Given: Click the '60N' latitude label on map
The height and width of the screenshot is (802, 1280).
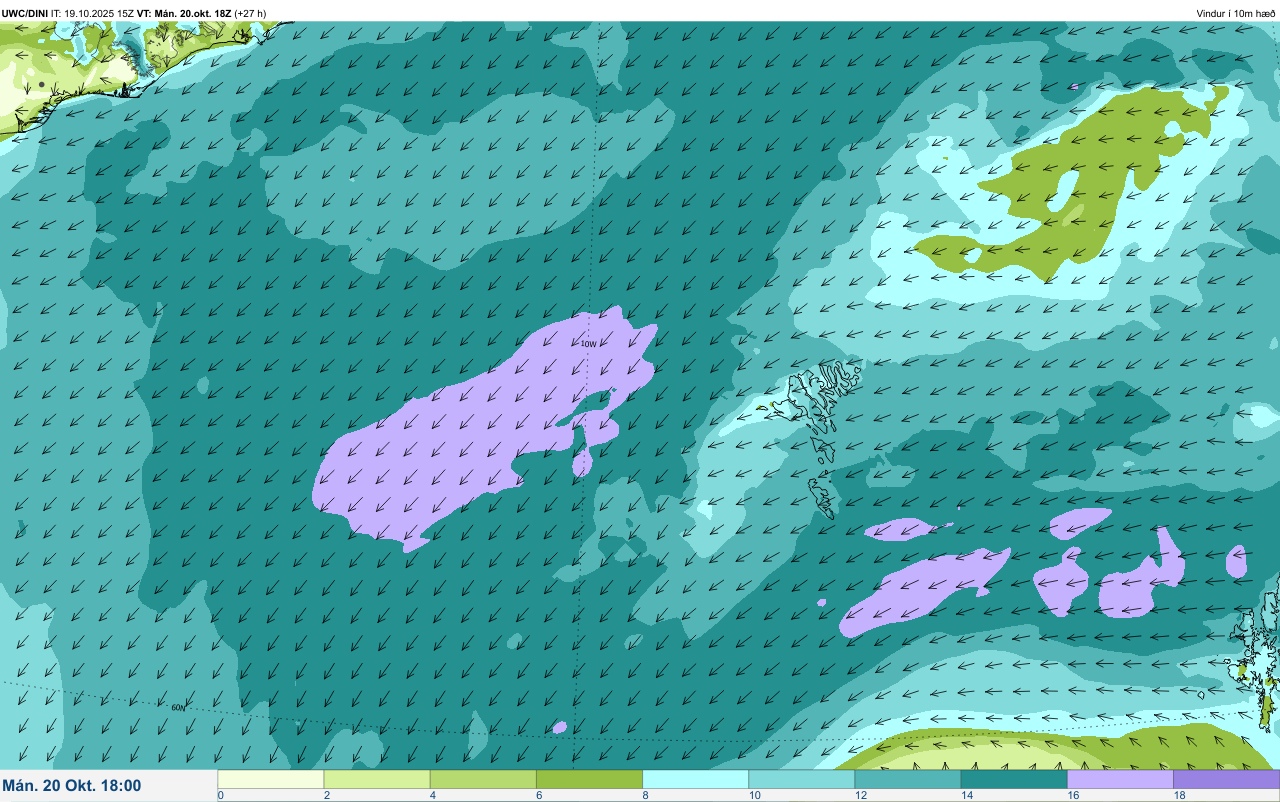Looking at the screenshot, I should coord(178,708).
